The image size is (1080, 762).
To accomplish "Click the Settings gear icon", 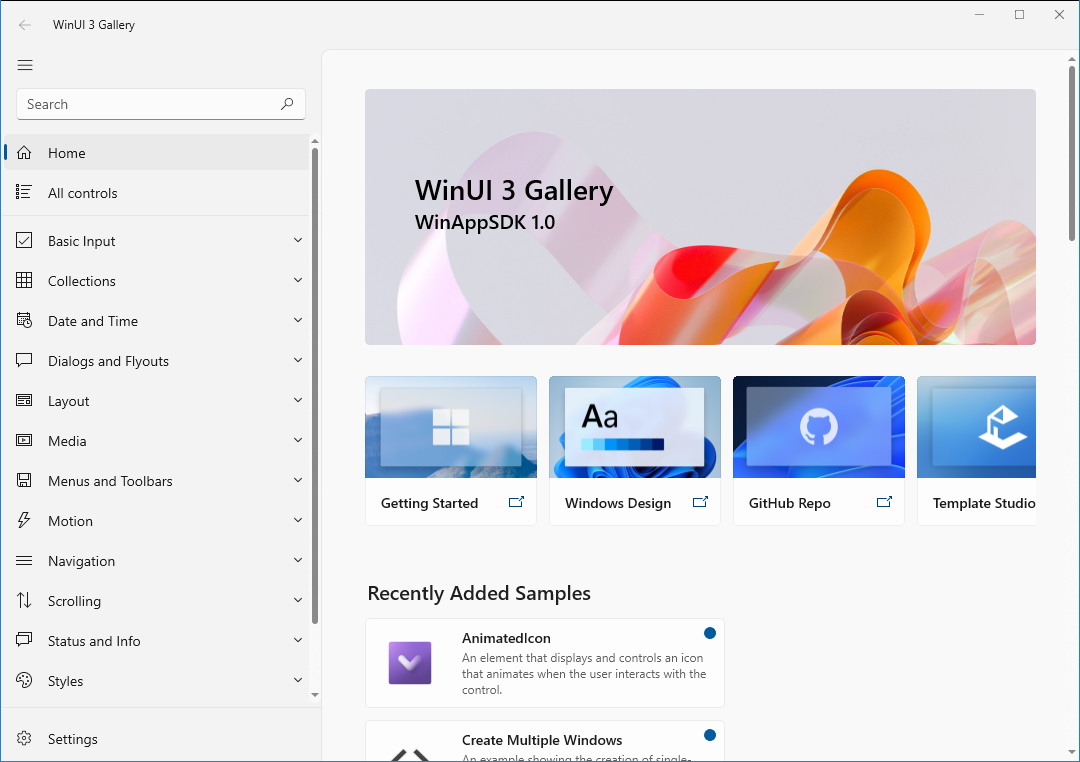I will coord(24,738).
